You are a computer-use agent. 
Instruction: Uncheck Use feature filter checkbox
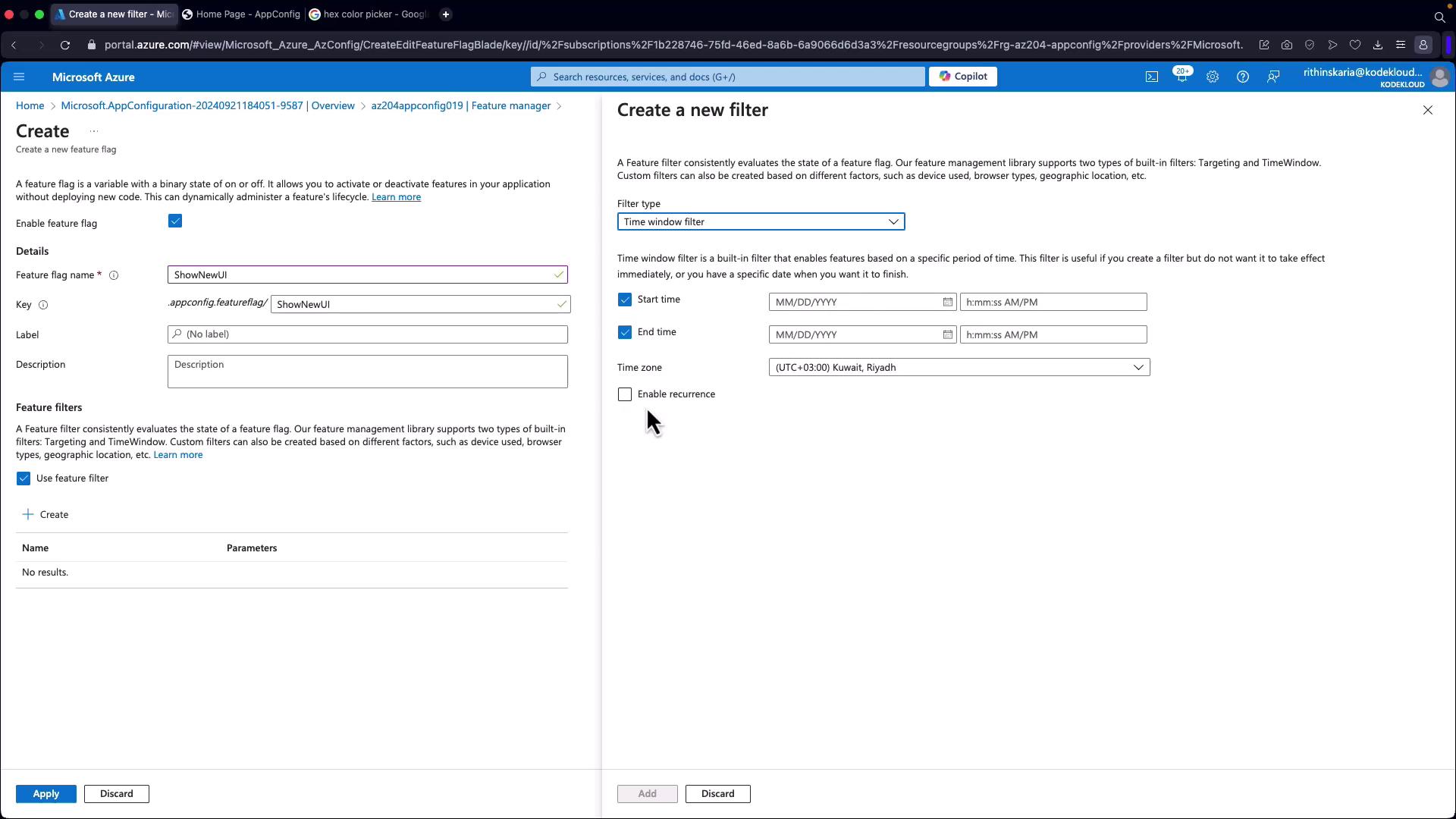[x=24, y=479]
